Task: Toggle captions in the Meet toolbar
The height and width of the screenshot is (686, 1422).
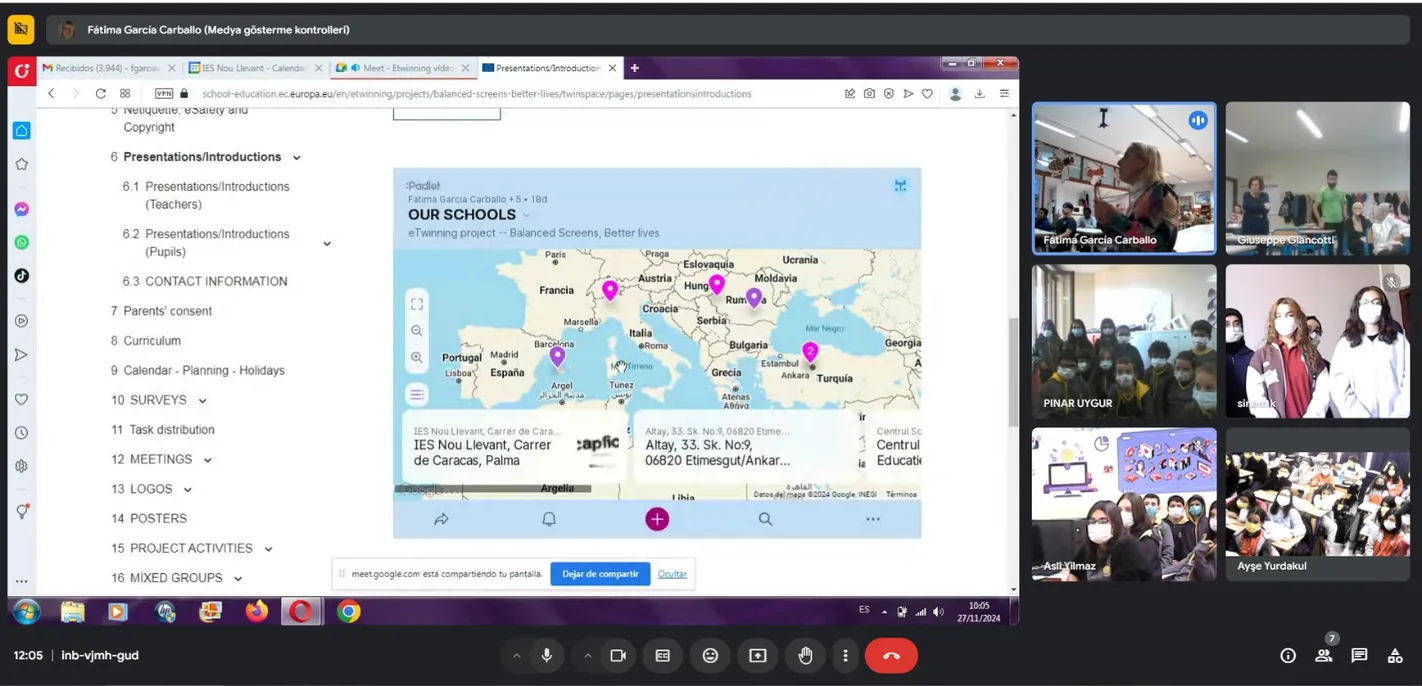Action: pos(662,656)
